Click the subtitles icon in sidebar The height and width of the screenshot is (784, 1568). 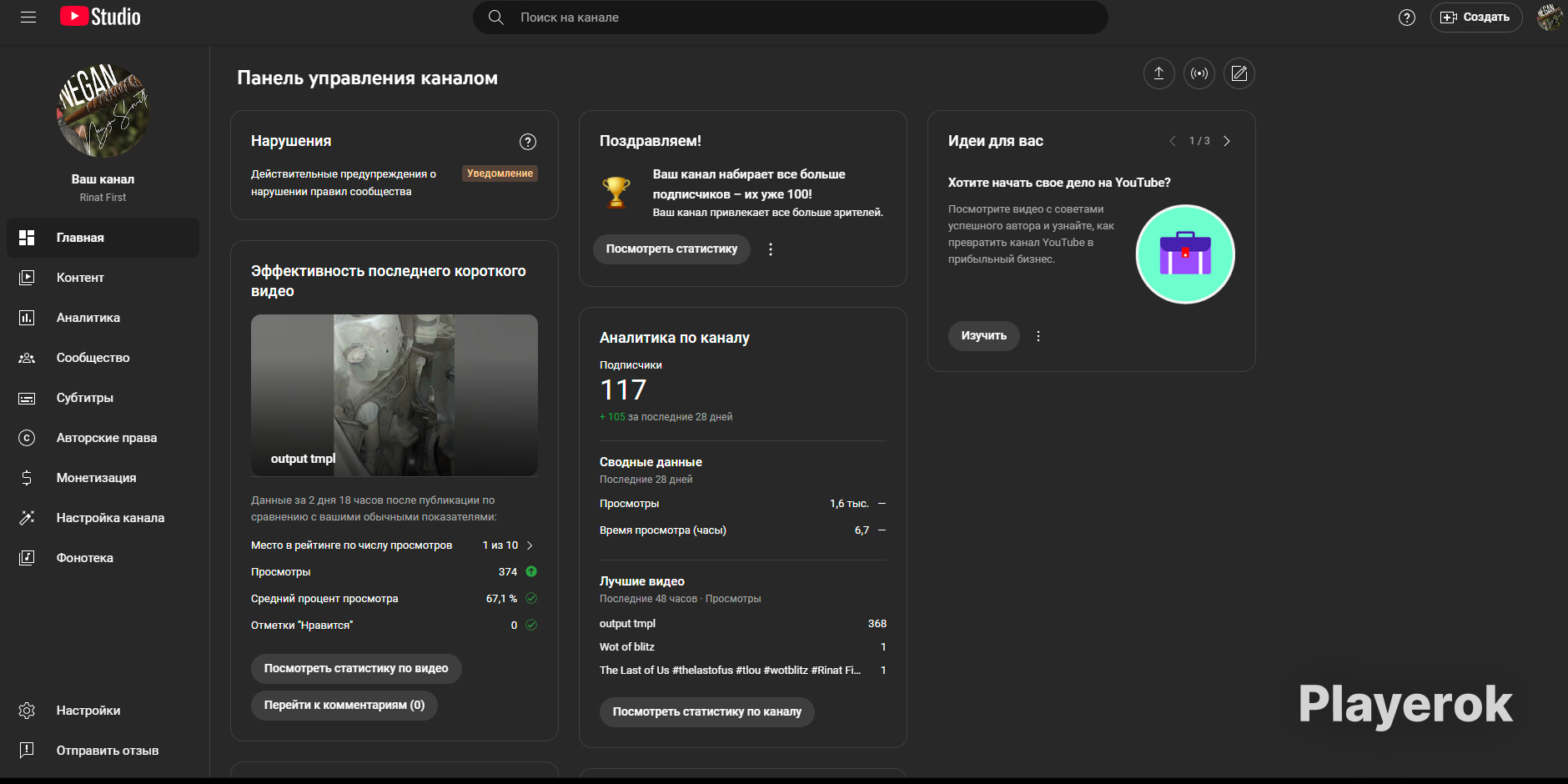pyautogui.click(x=27, y=398)
